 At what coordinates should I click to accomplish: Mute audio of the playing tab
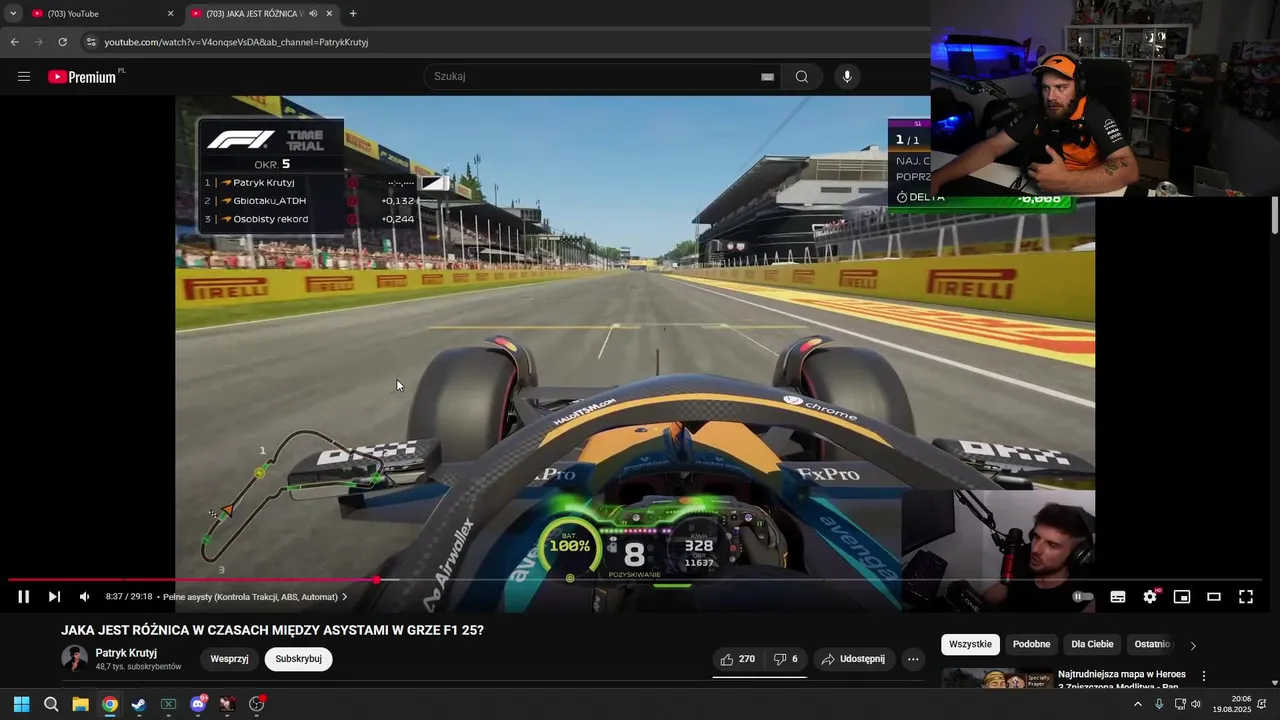(313, 14)
